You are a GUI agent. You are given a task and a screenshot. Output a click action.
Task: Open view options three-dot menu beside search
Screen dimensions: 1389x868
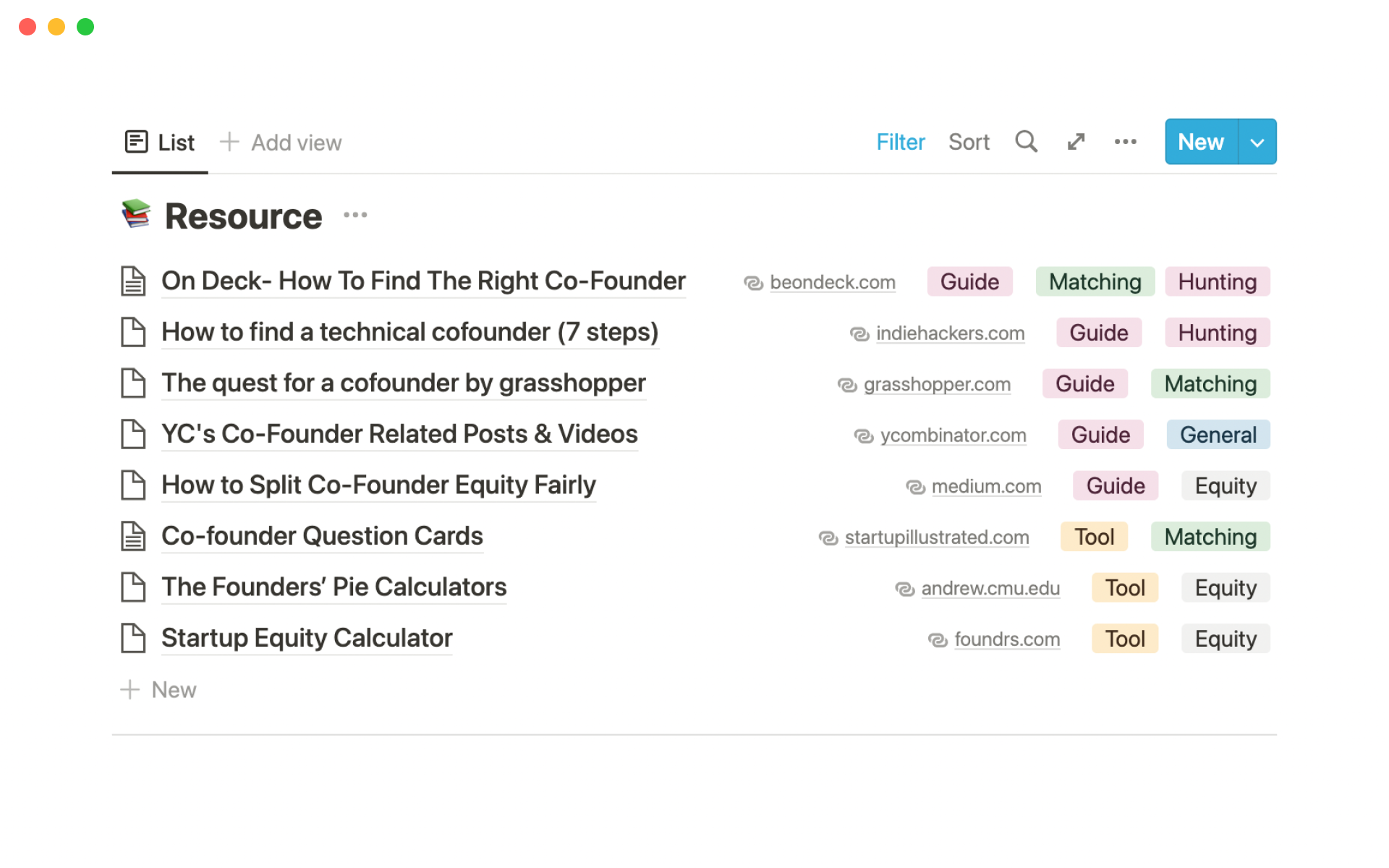pos(1125,142)
